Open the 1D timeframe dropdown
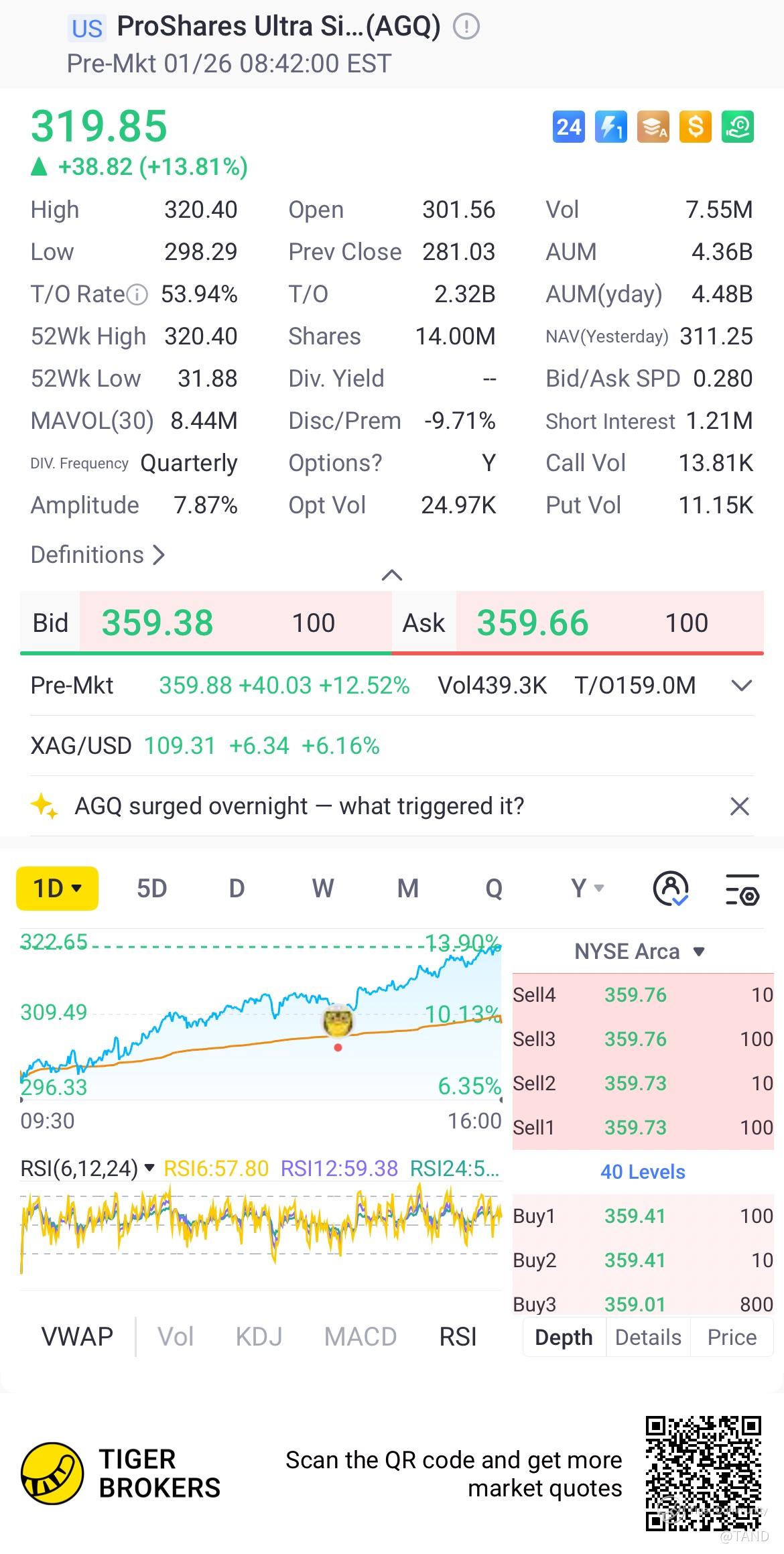 [57, 889]
